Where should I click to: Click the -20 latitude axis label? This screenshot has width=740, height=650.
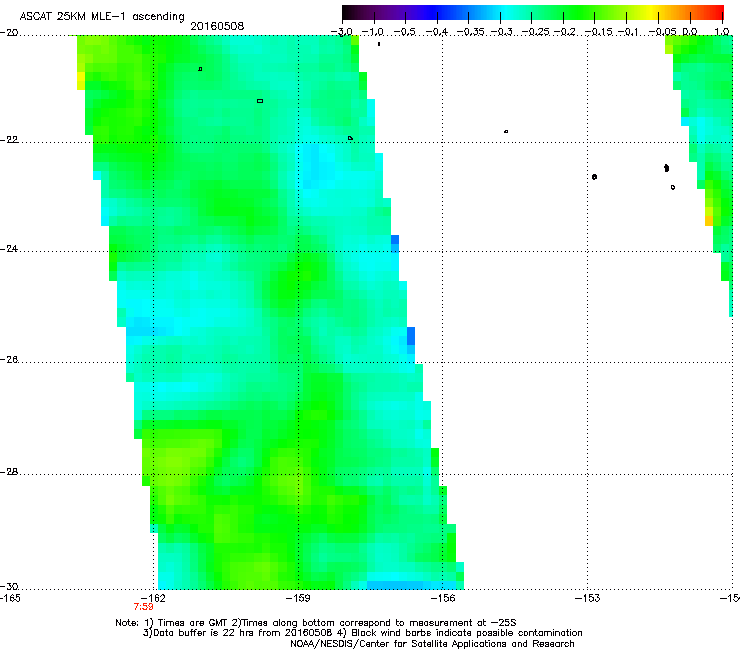tap(9, 33)
